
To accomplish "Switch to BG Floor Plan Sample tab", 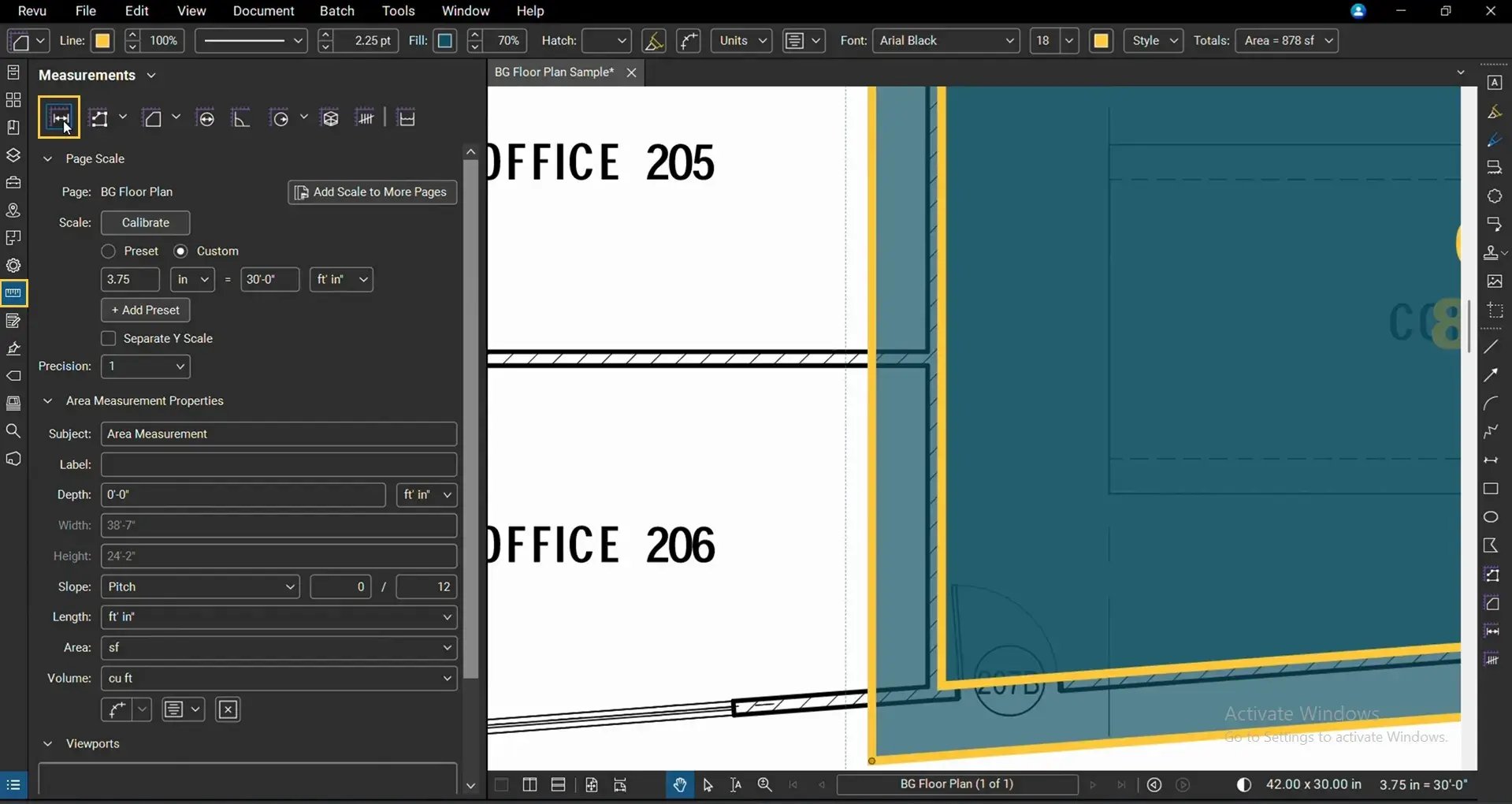I will 555,73.
